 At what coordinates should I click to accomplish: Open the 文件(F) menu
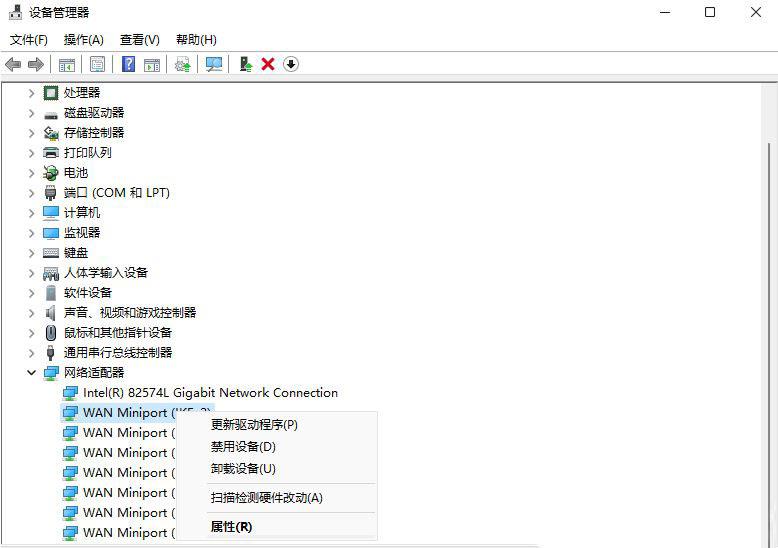coord(29,40)
